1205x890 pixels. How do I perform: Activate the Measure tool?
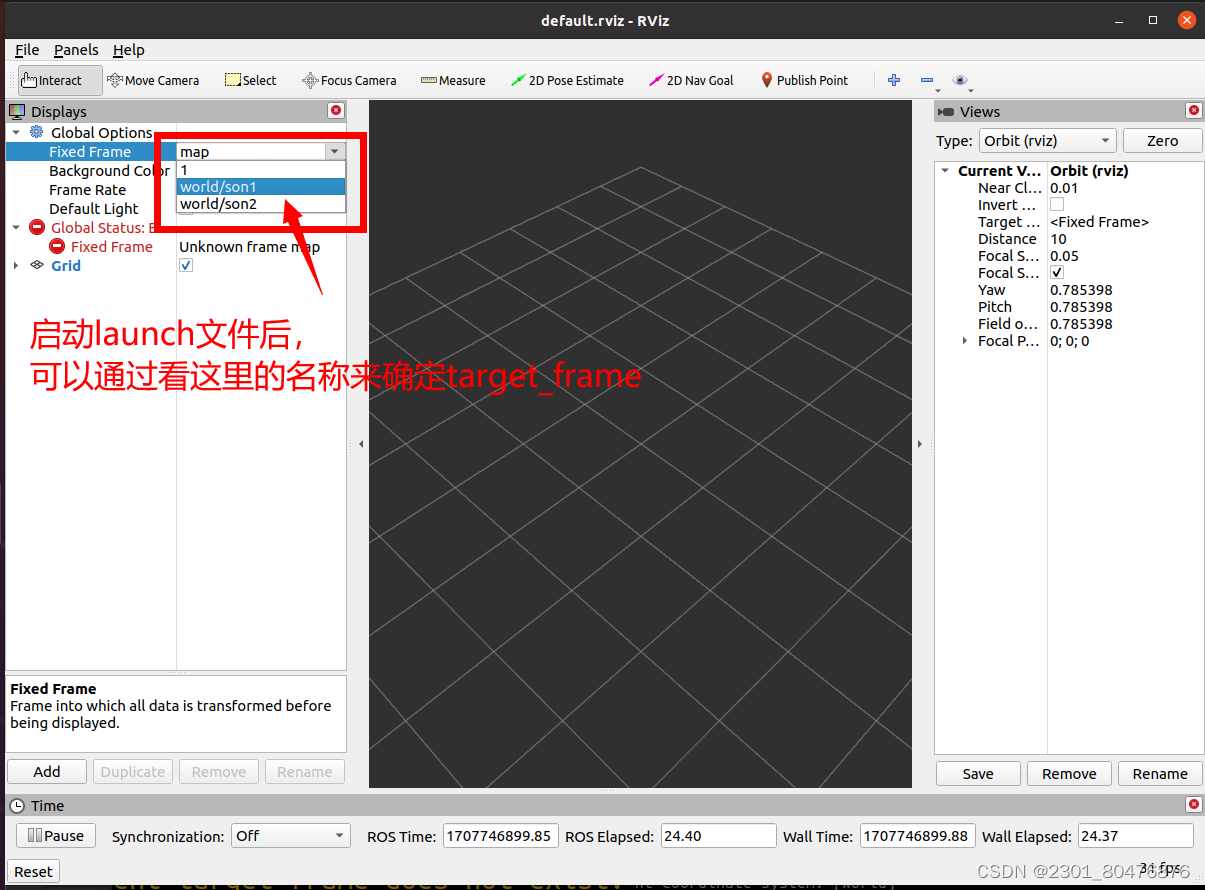(x=453, y=80)
